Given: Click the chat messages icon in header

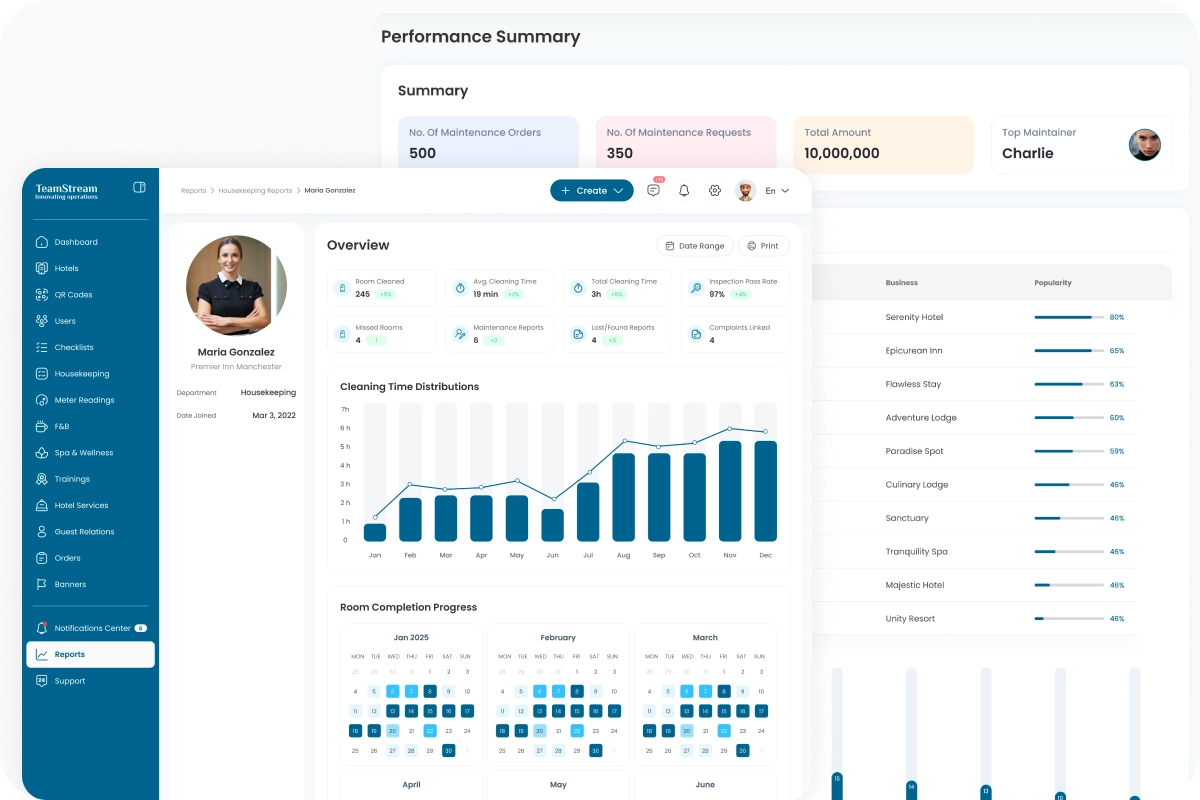Looking at the screenshot, I should click(x=653, y=190).
